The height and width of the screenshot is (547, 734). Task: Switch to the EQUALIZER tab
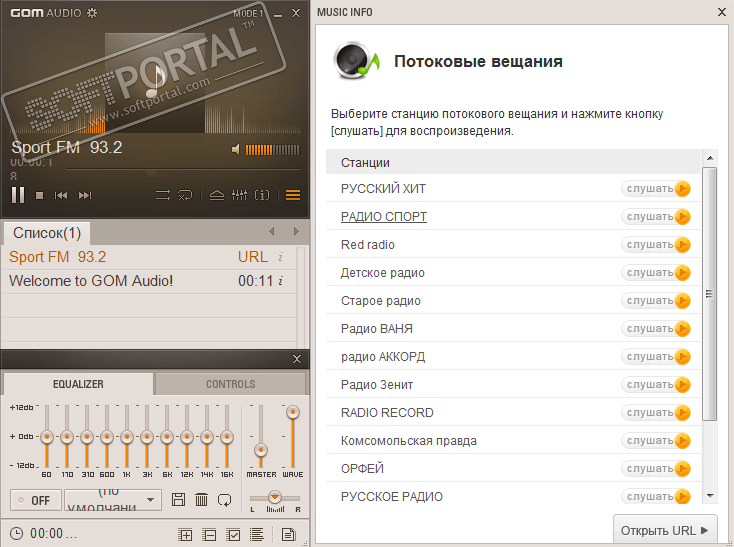(78, 384)
